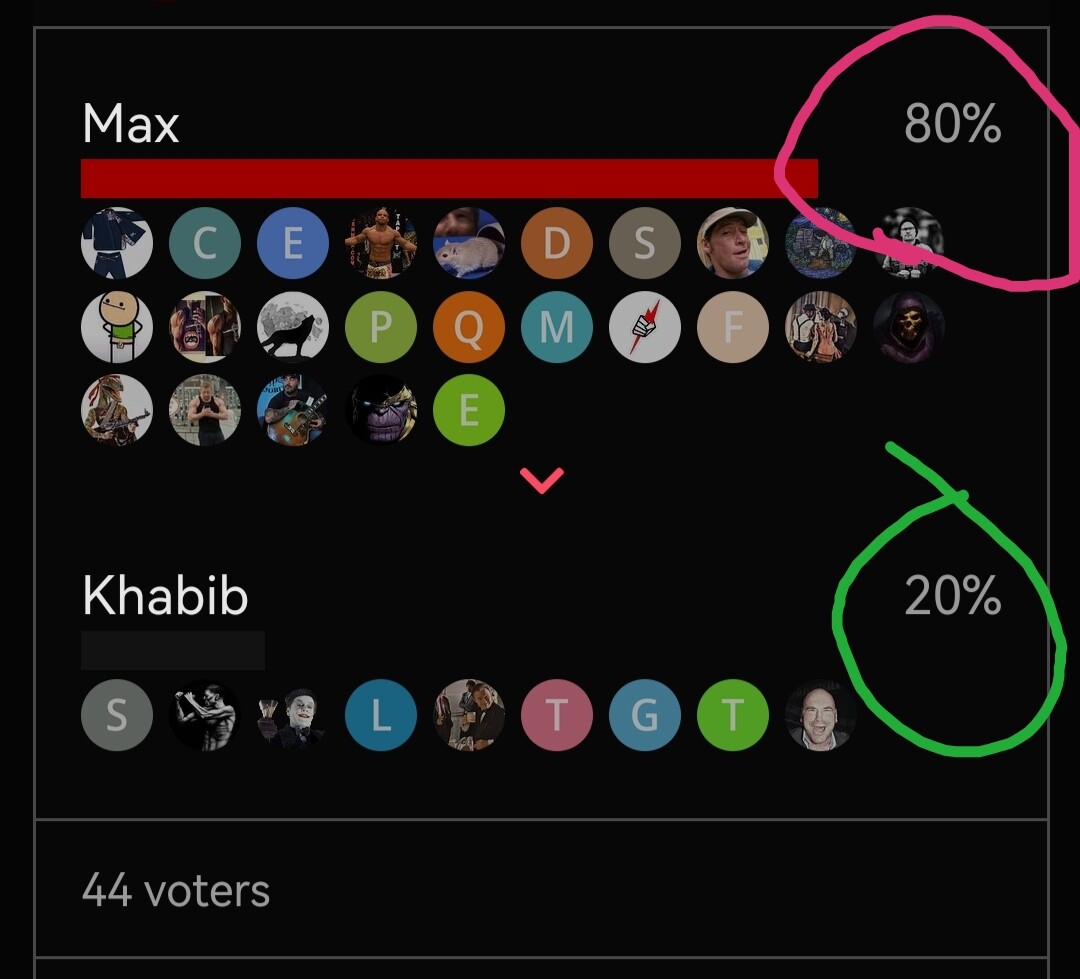Open the 44 voters list
Image resolution: width=1080 pixels, height=979 pixels.
[176, 890]
